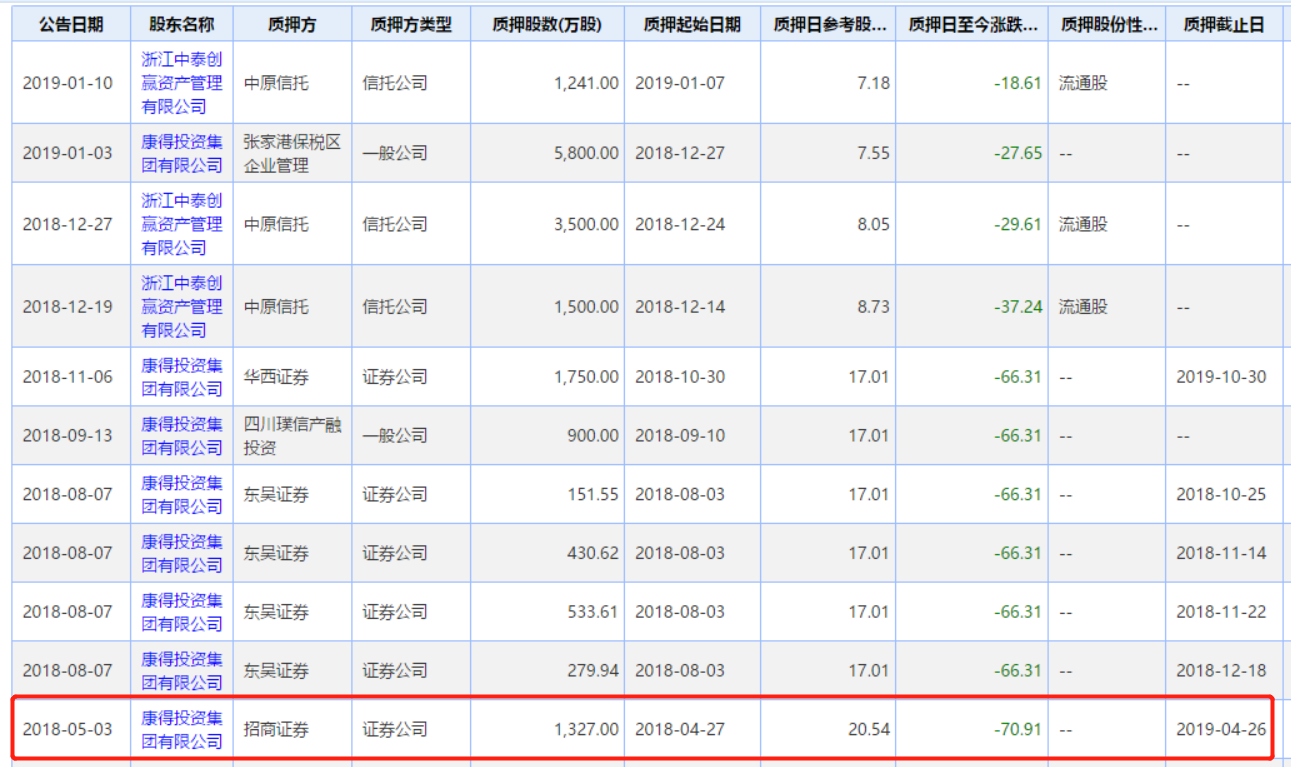The height and width of the screenshot is (767, 1291).
Task: Open 康得投资集团 link in the 430.62 row
Action: [x=182, y=553]
